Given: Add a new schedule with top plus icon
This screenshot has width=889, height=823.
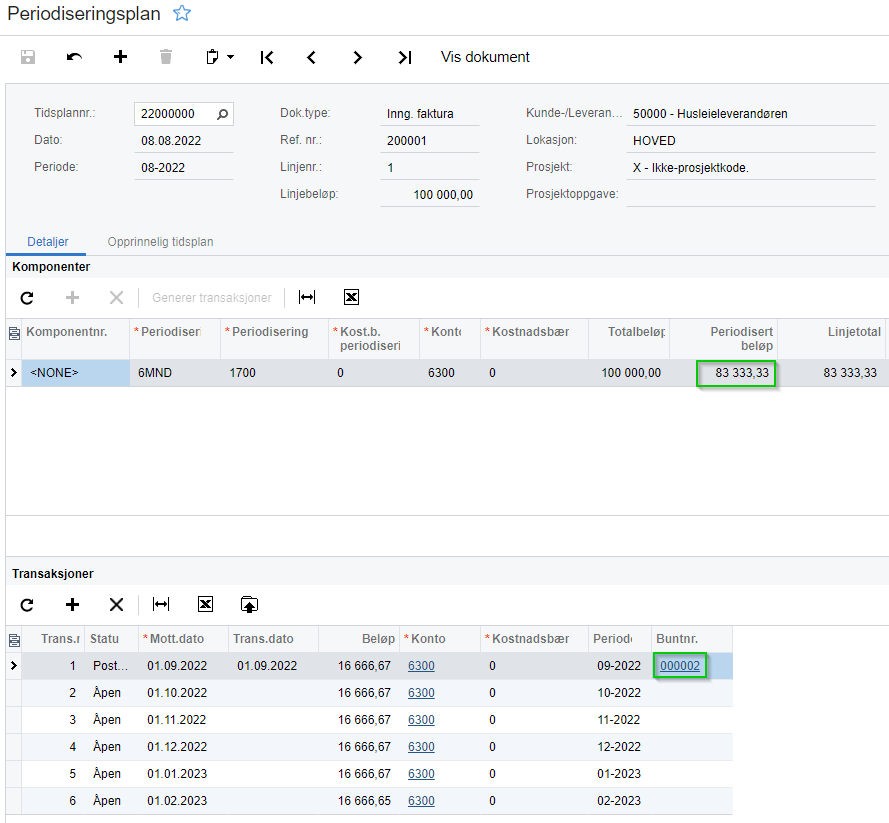Looking at the screenshot, I should (120, 57).
